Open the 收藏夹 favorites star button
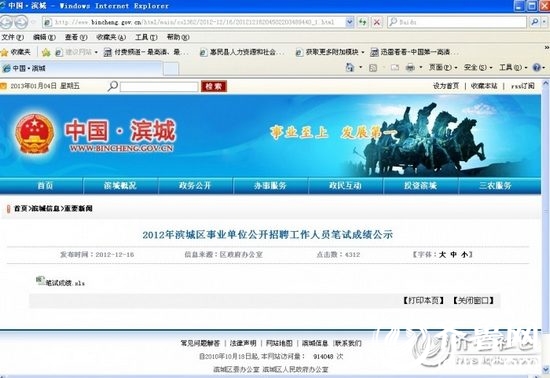Screen dimensions: 550x378 [16, 52]
